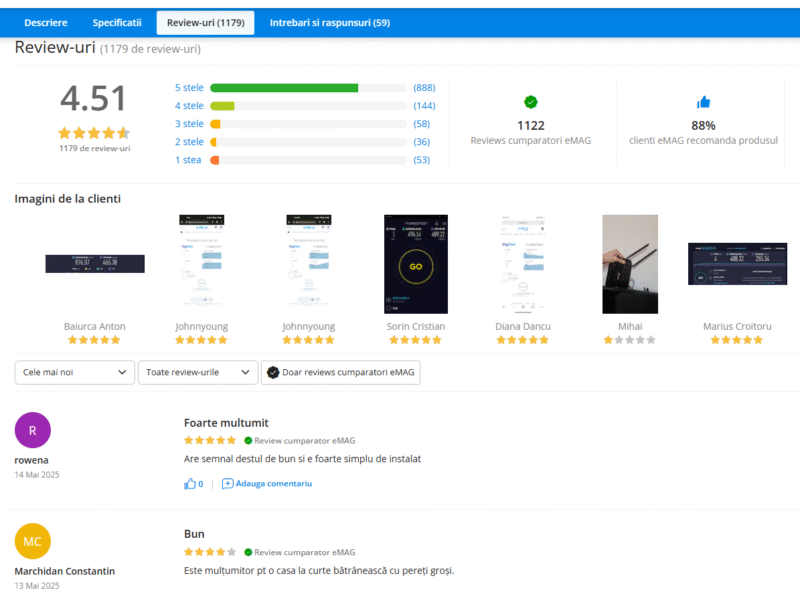Click the add-comment plus icon

(228, 483)
